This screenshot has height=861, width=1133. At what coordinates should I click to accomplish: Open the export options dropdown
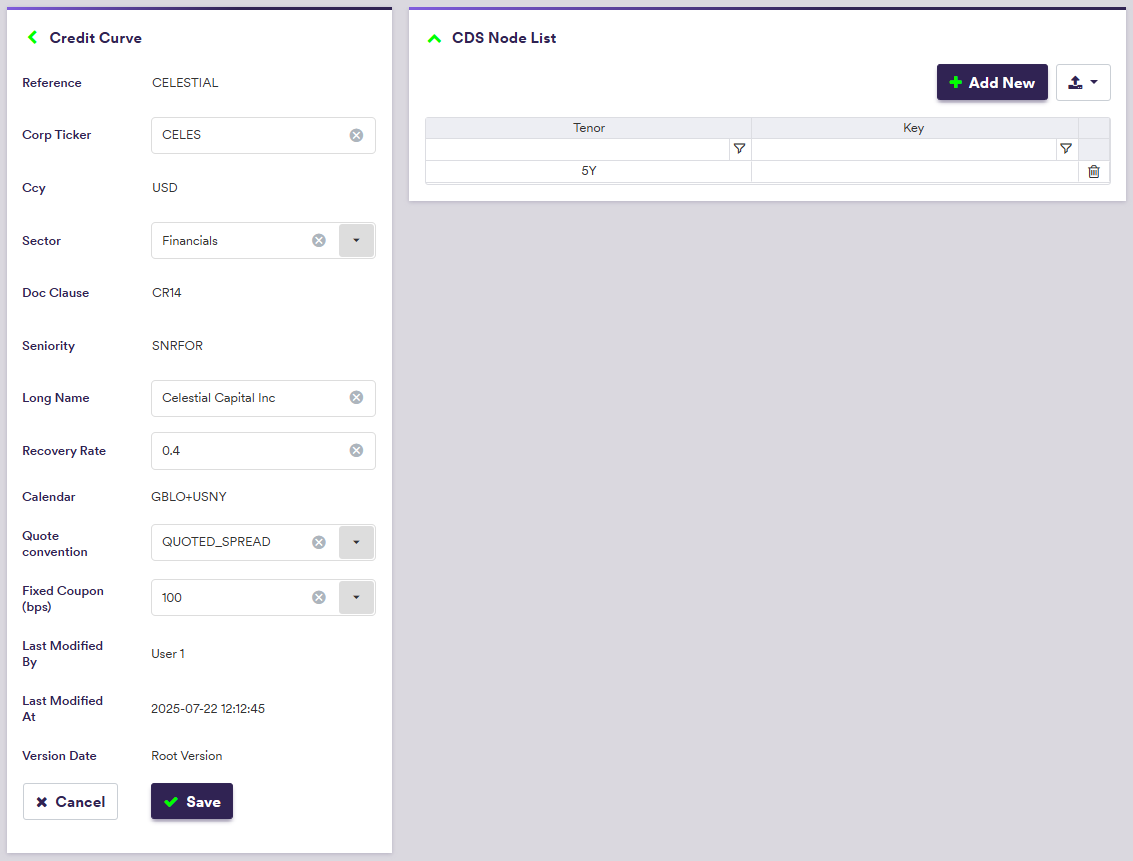coord(1083,83)
